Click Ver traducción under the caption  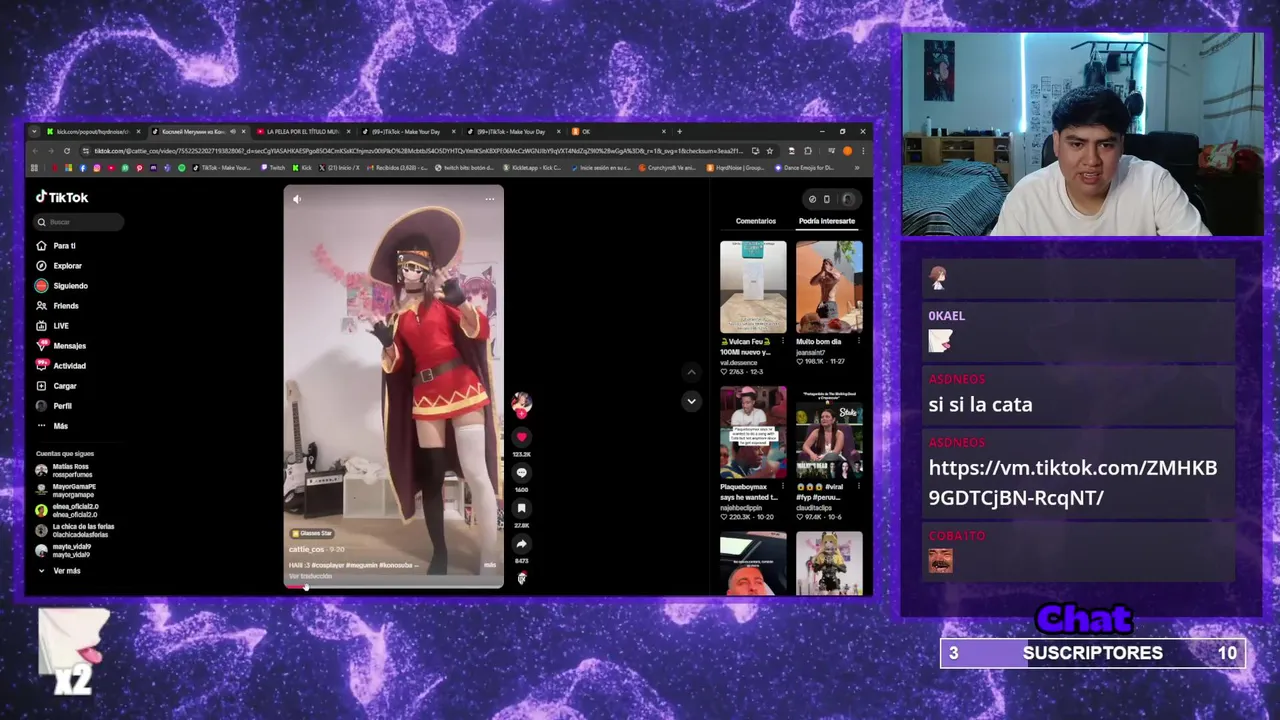(310, 576)
